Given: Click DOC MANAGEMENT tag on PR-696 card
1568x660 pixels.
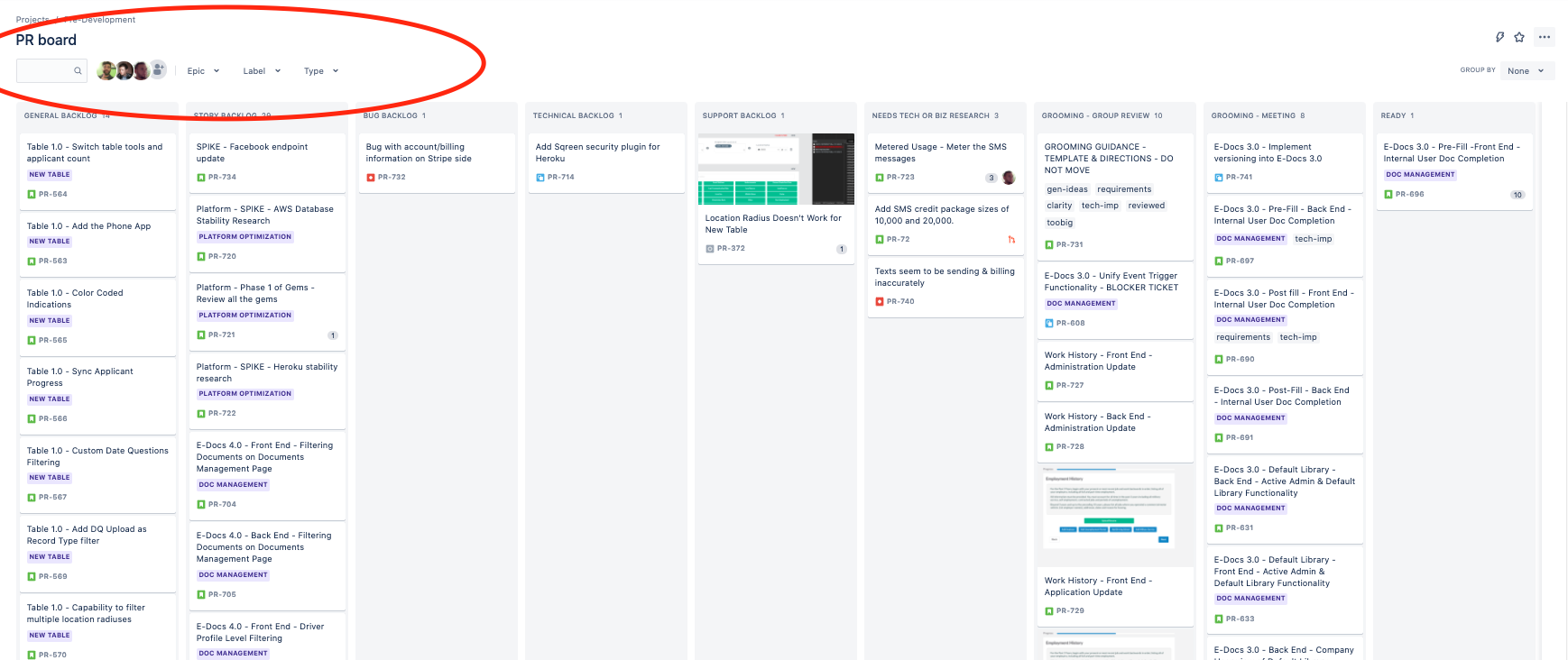Looking at the screenshot, I should (1420, 175).
